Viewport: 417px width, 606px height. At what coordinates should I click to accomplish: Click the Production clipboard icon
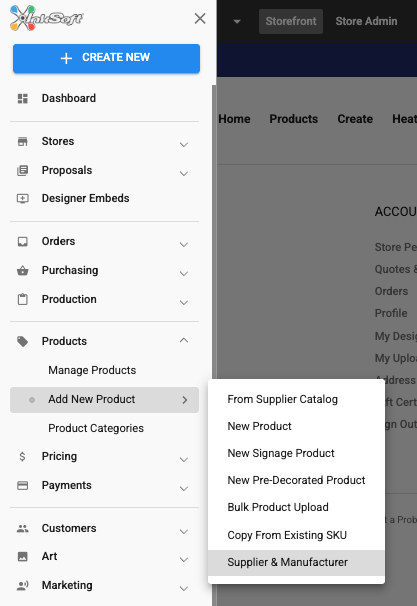(23, 299)
